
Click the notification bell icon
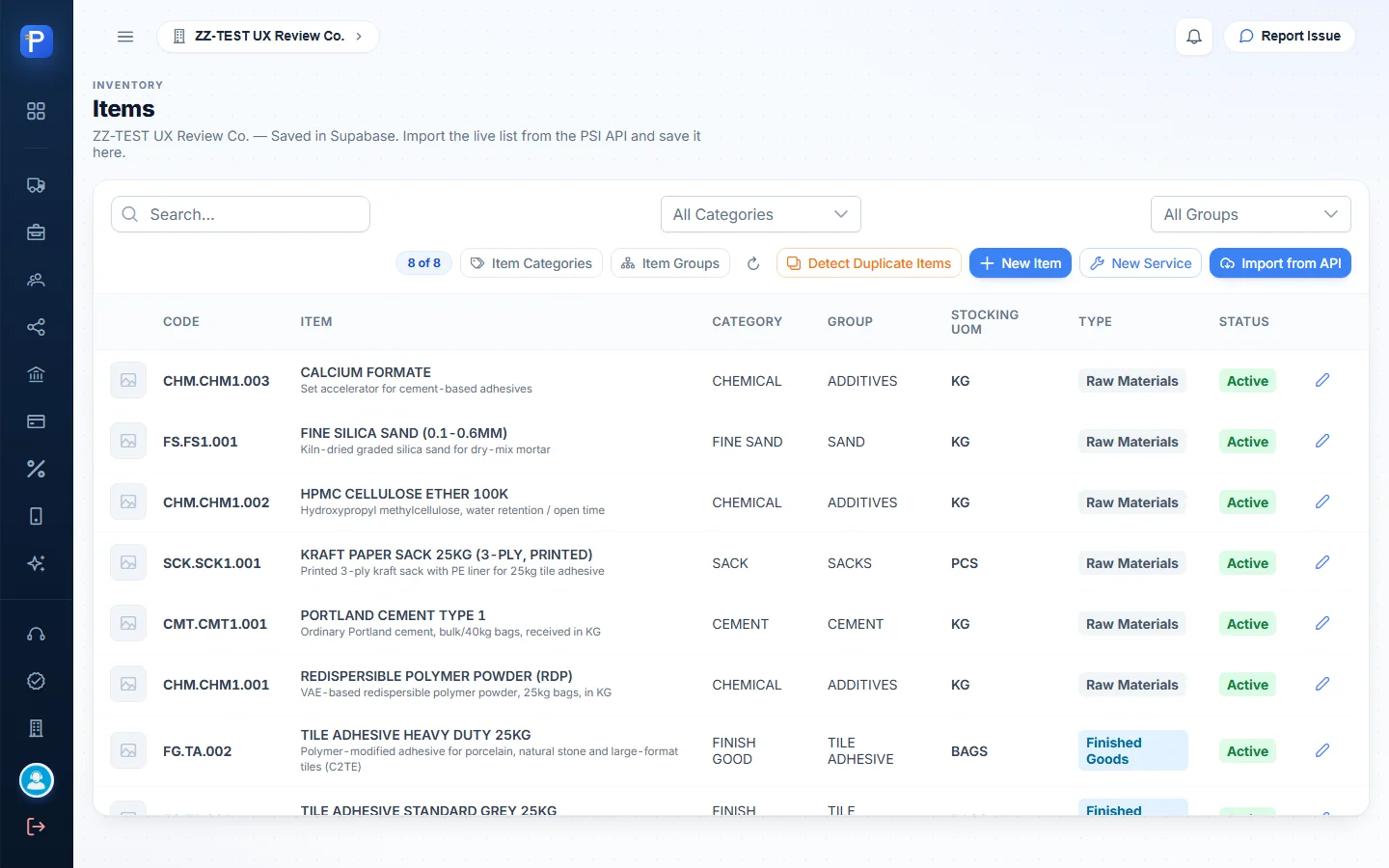coord(1194,37)
